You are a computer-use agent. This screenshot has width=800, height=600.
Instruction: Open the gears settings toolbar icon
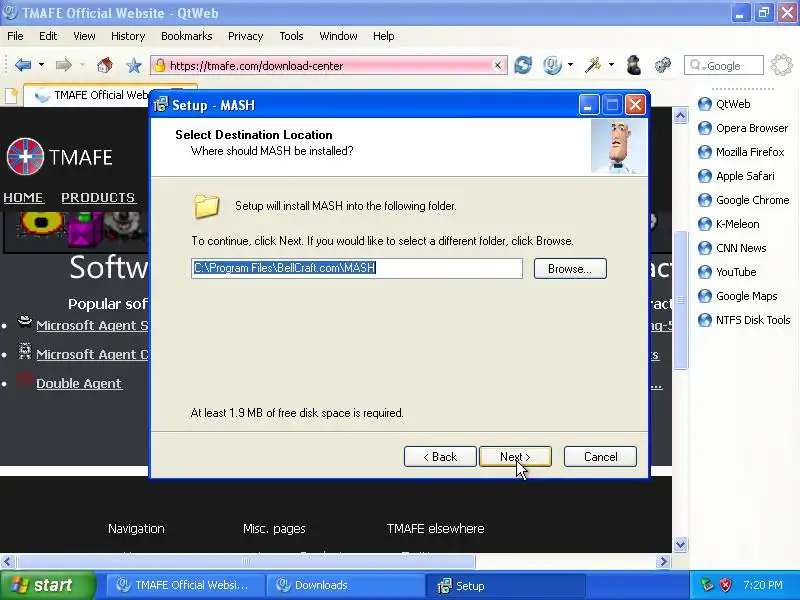(x=663, y=65)
